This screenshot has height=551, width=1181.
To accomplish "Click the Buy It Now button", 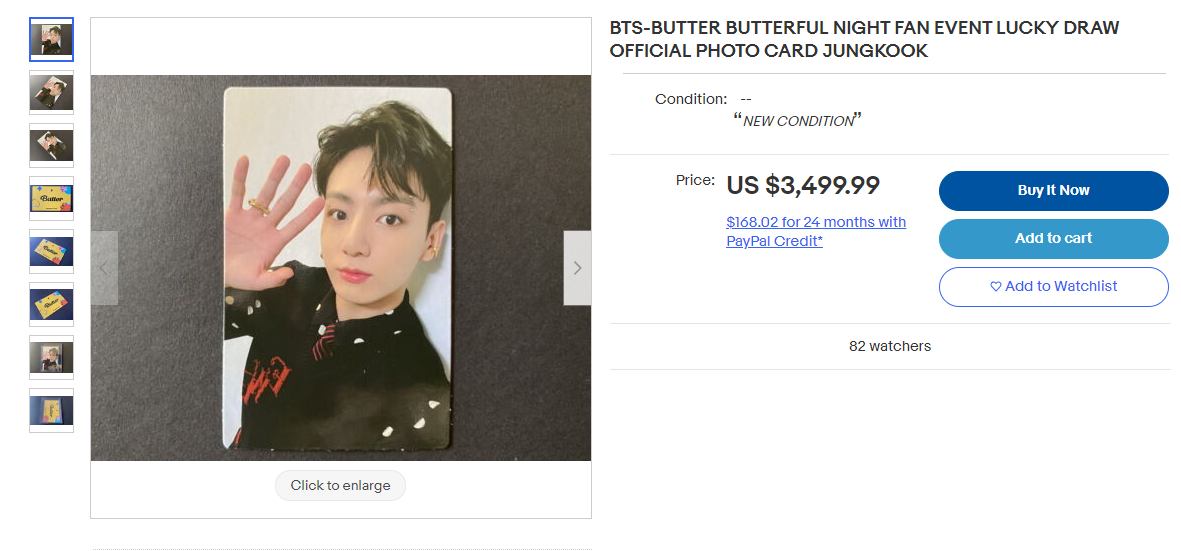I will click(1053, 191).
